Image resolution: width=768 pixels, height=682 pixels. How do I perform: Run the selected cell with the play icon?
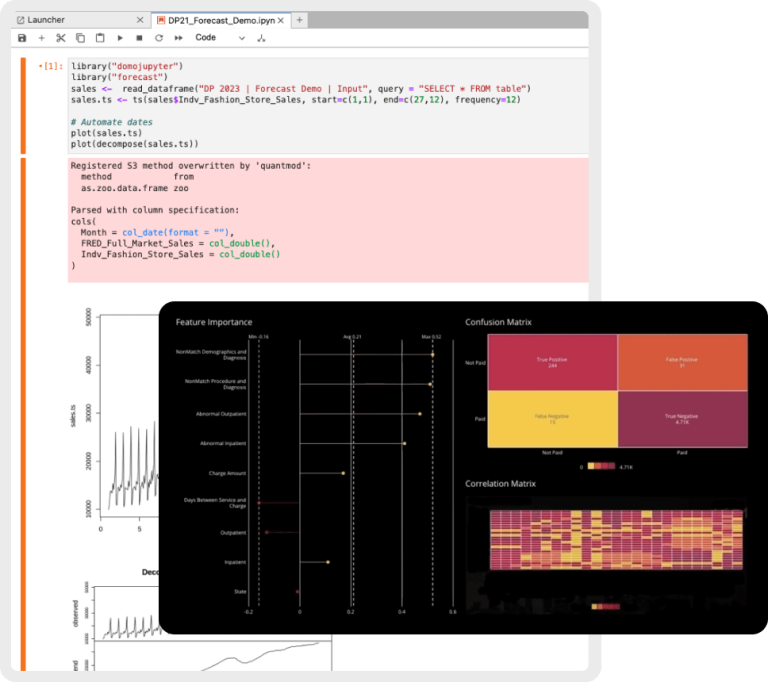[x=120, y=38]
